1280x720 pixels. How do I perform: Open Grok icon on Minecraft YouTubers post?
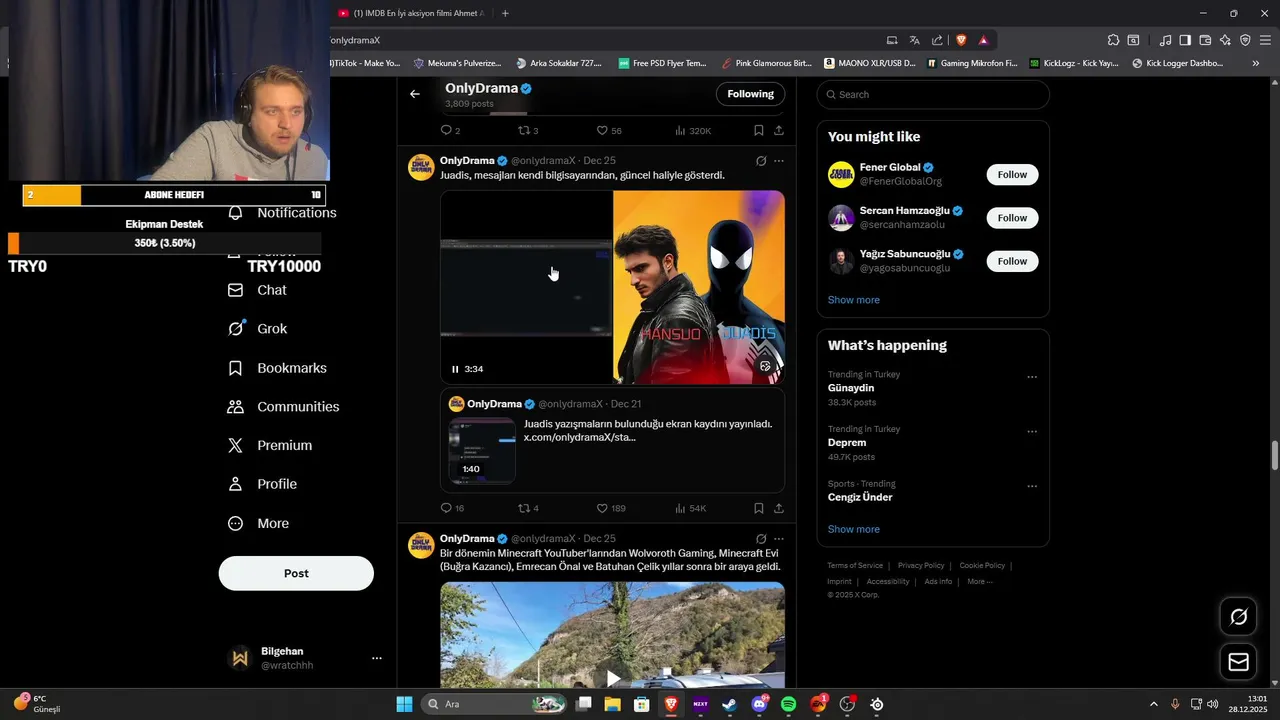point(761,539)
